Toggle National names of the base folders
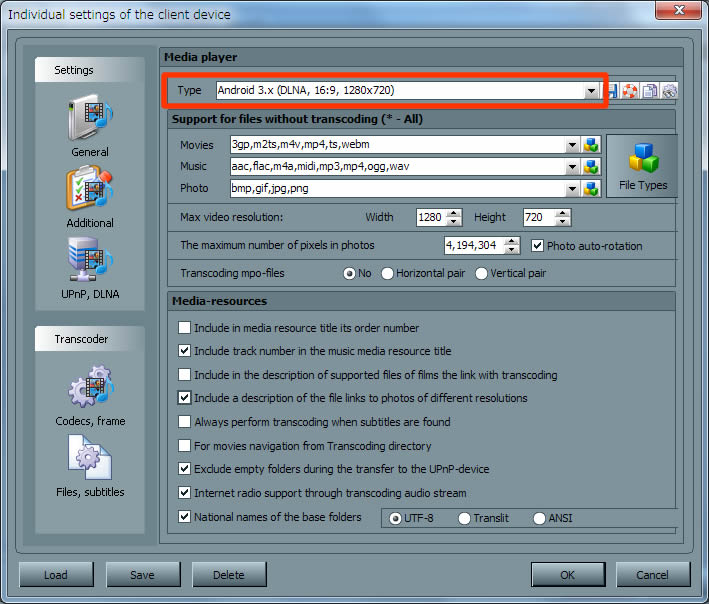 184,516
